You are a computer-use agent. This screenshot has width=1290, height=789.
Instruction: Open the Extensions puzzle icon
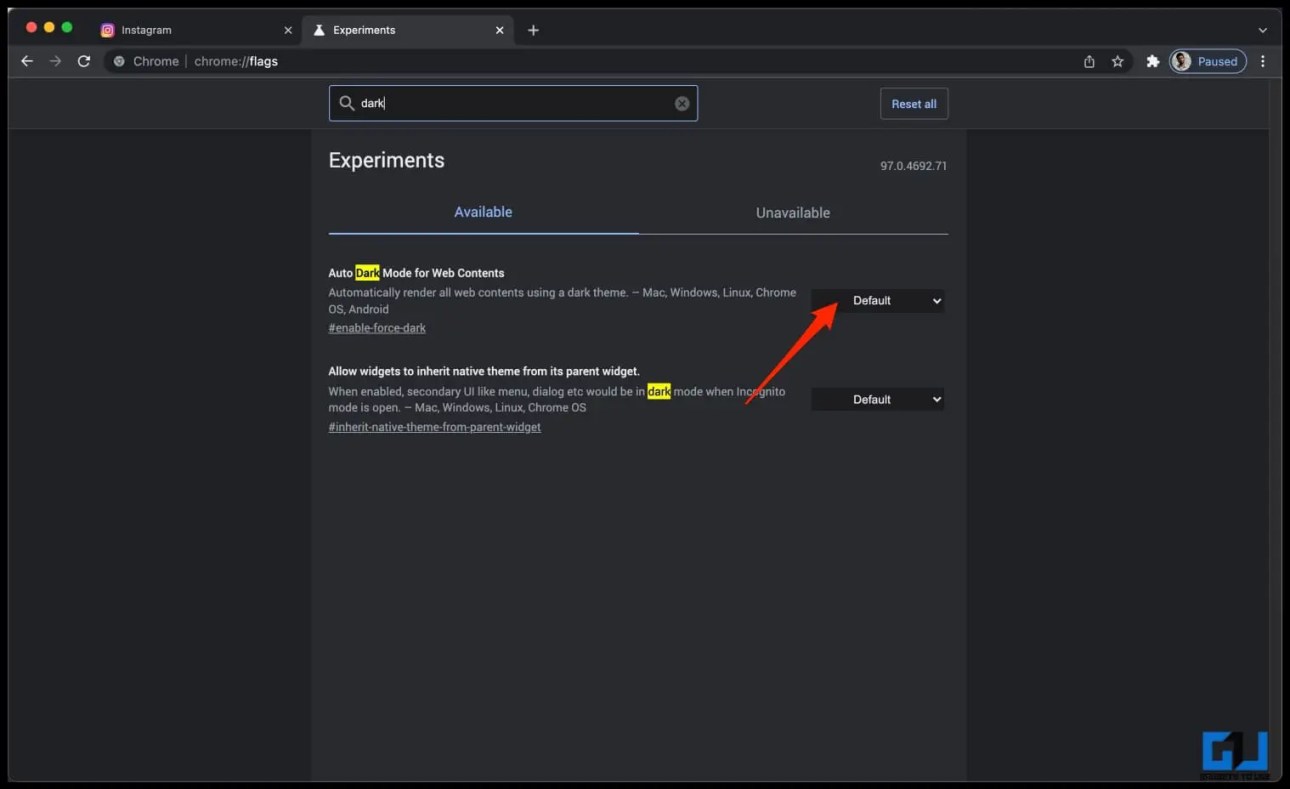coord(1152,61)
